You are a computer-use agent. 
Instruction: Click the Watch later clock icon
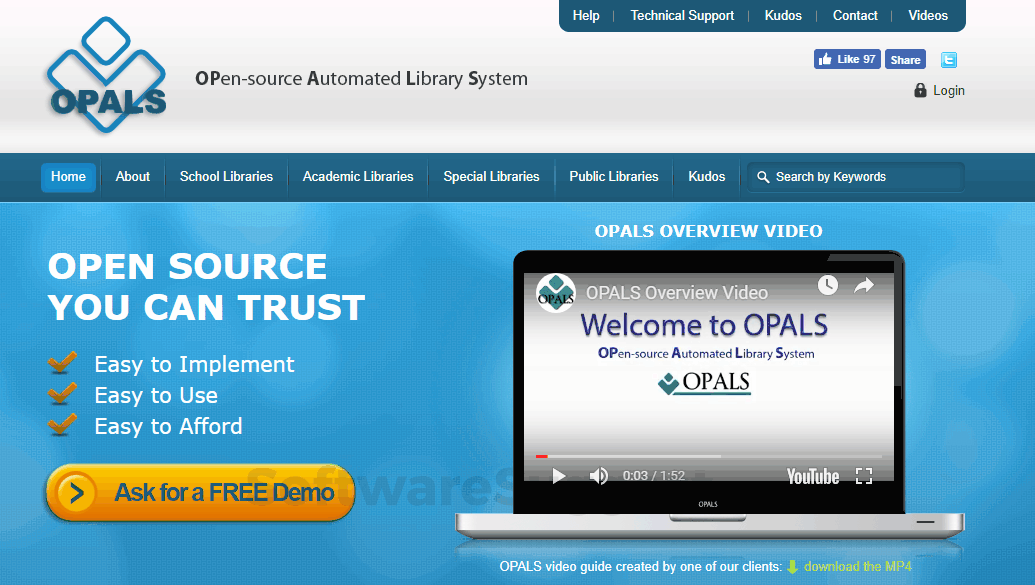point(828,285)
